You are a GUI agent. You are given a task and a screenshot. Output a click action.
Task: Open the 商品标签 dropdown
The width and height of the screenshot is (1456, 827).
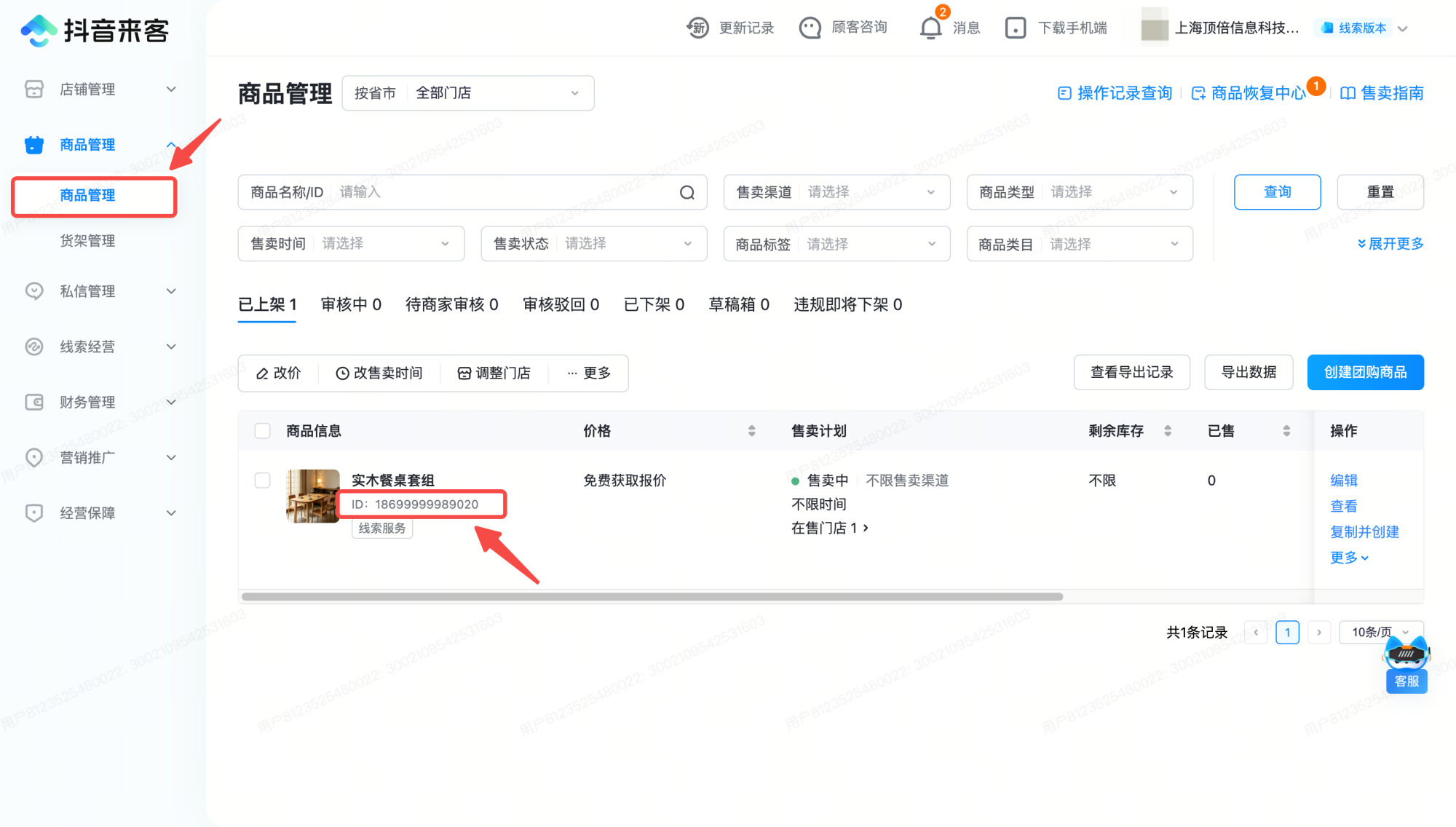[836, 244]
